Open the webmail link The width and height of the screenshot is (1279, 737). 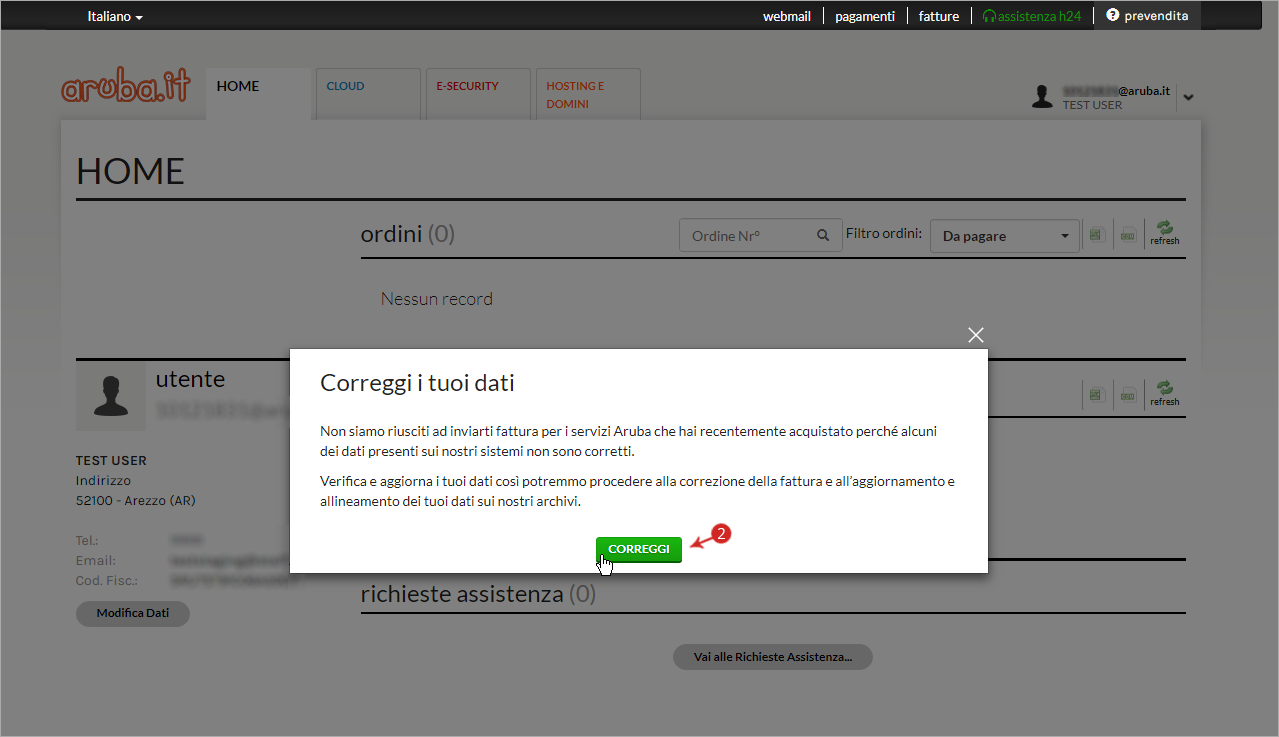[x=786, y=16]
